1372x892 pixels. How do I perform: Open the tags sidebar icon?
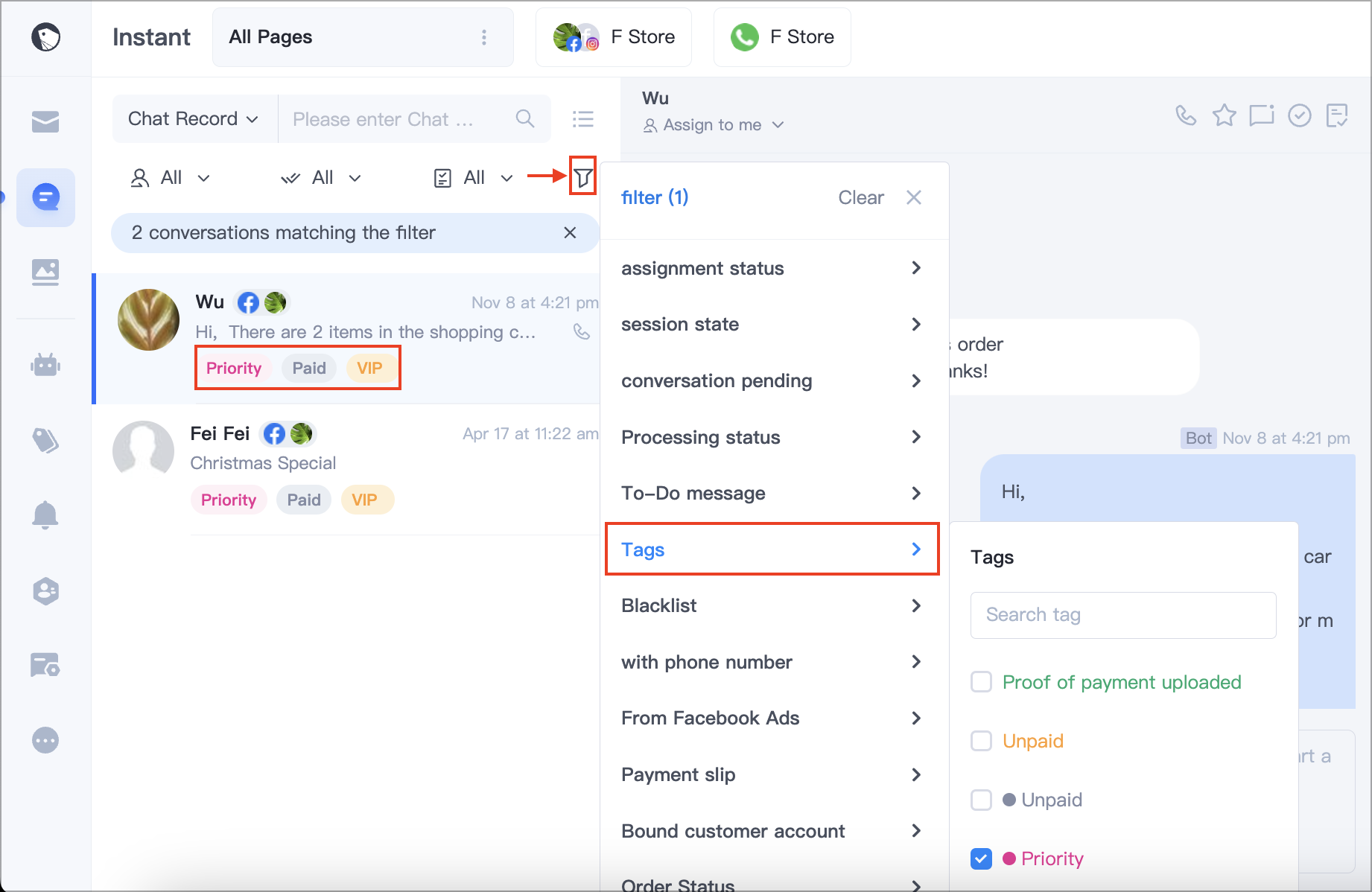45,441
